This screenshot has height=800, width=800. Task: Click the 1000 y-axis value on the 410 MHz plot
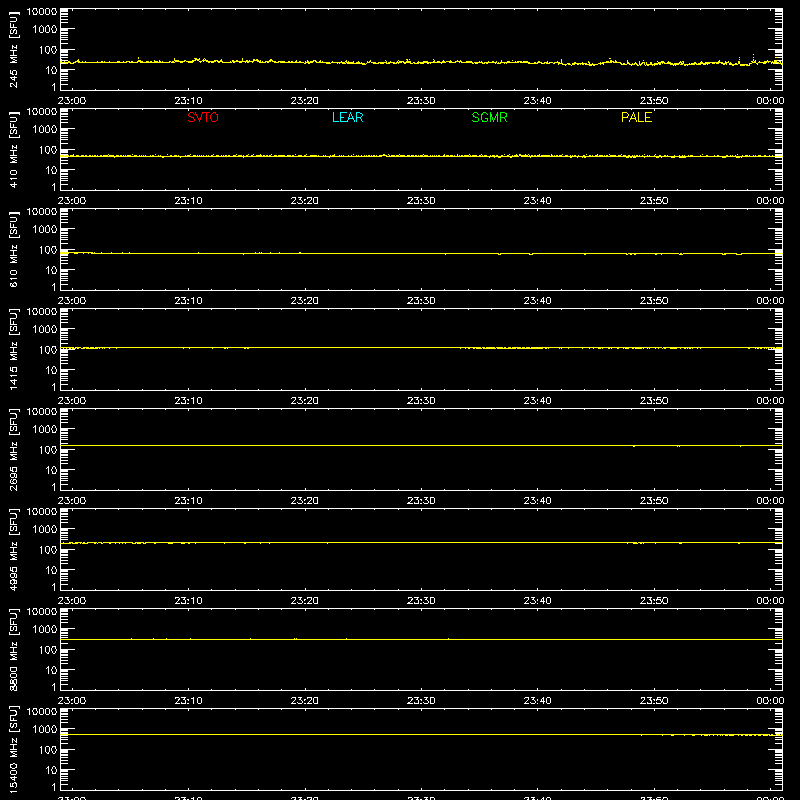point(45,129)
